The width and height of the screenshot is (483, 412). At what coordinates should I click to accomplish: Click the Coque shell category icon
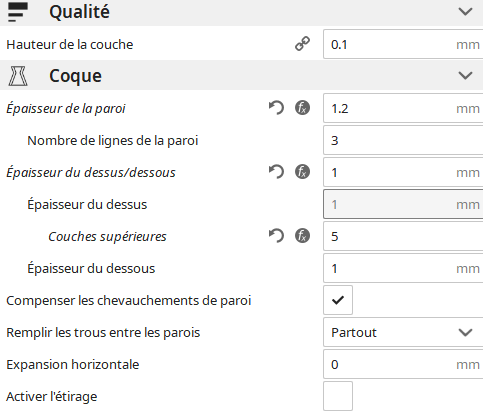(x=18, y=76)
